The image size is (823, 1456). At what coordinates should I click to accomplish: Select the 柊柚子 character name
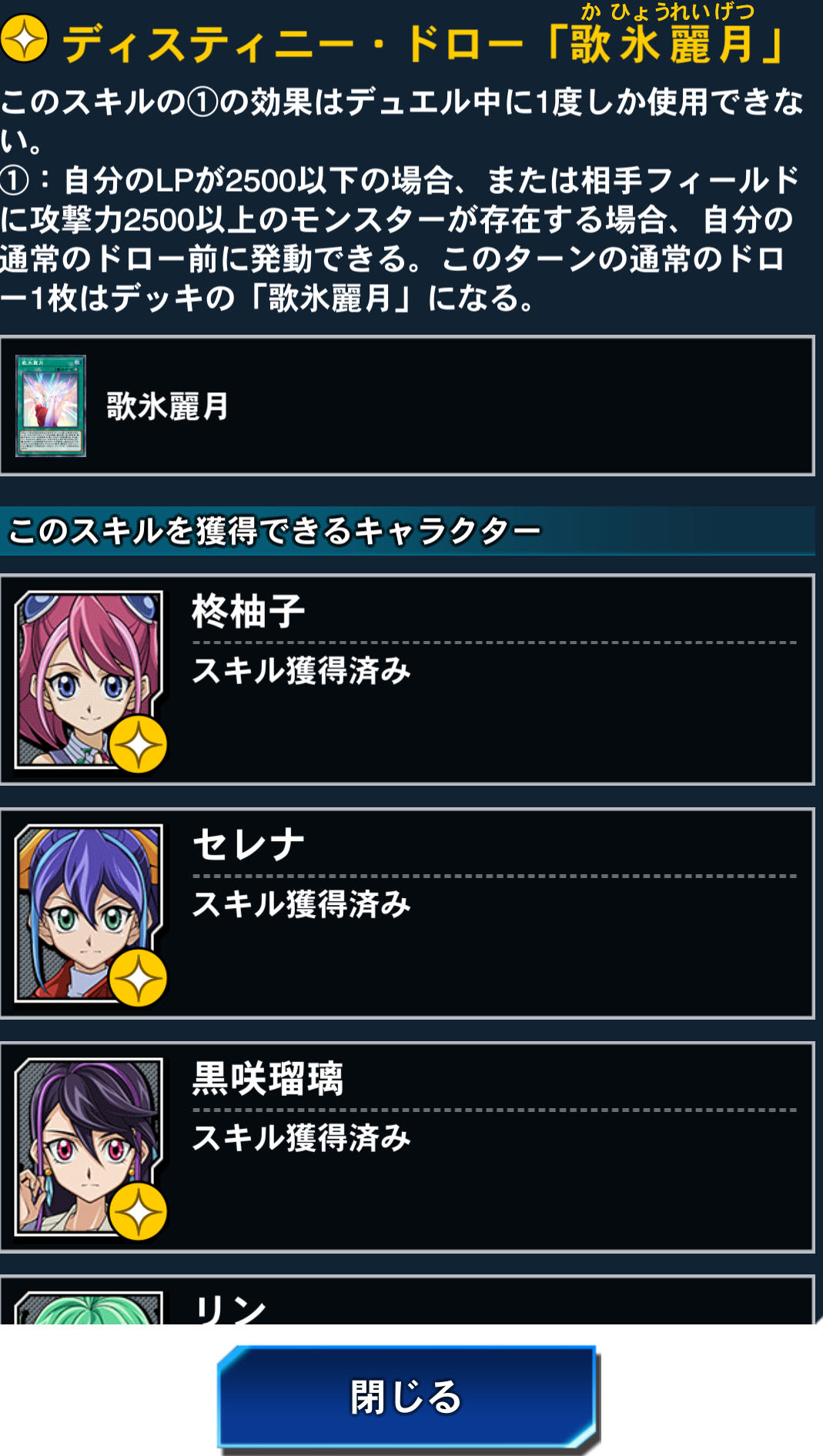pos(249,612)
